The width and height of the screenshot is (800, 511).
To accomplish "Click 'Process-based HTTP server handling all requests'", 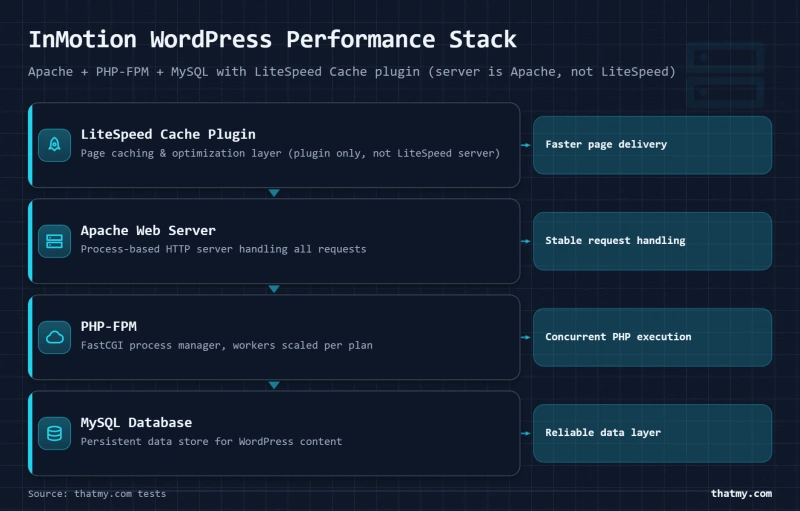I will point(223,249).
